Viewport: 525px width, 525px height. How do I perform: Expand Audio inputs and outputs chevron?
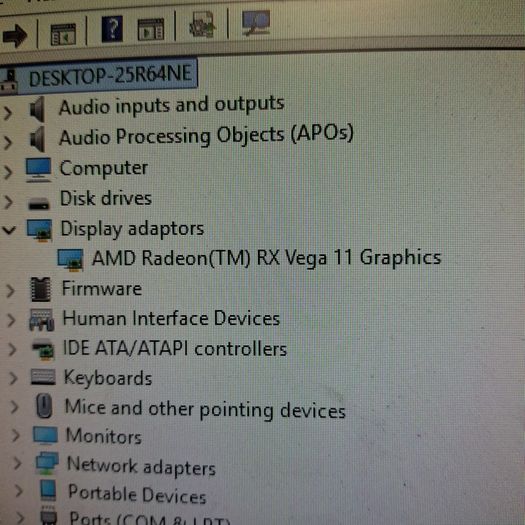[8, 113]
